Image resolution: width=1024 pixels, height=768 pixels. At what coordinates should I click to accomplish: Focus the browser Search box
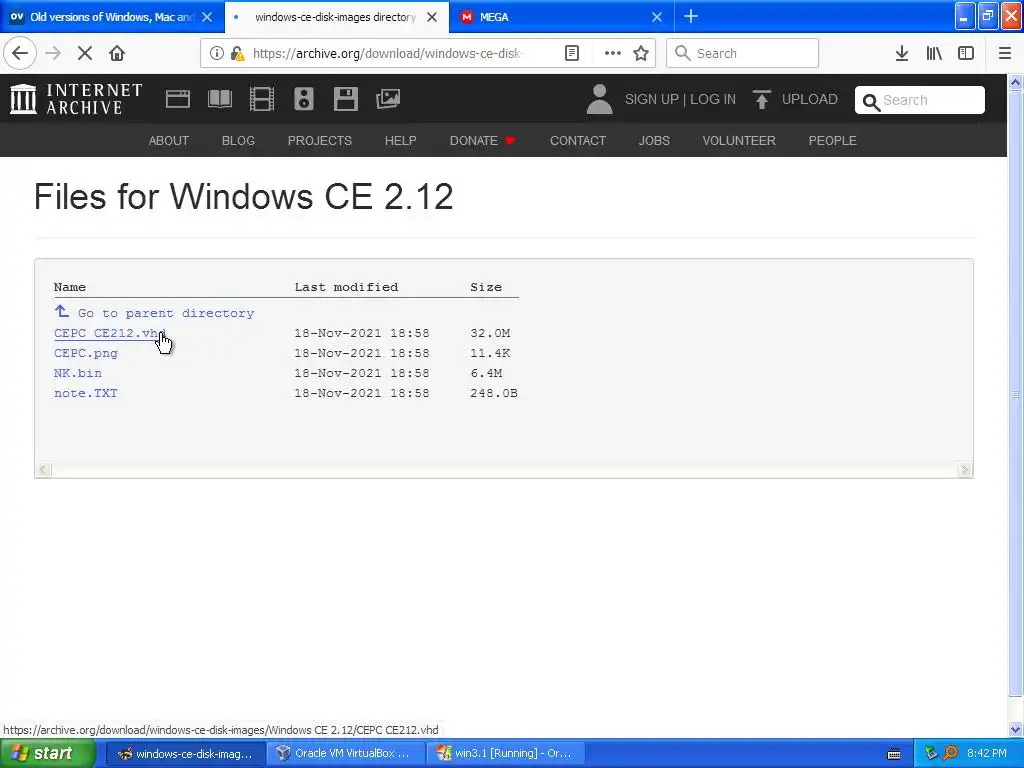743,53
